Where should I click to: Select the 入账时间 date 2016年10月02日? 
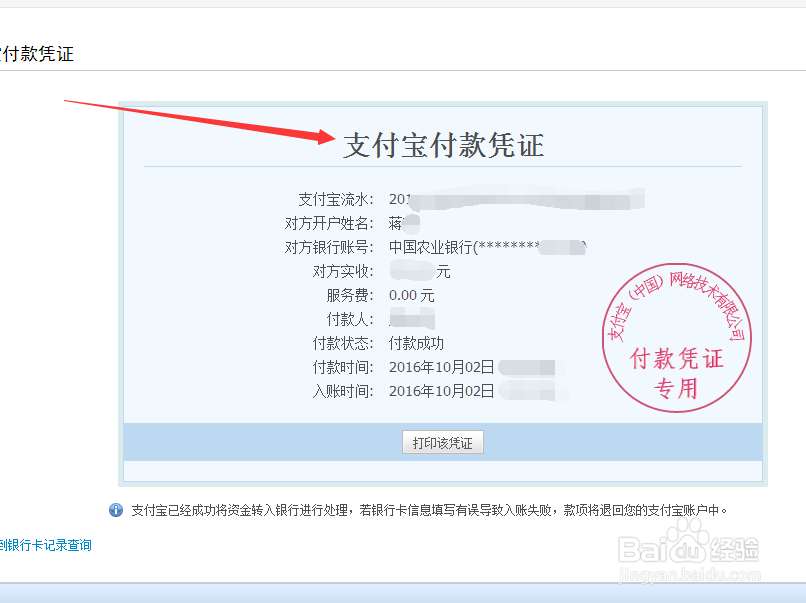tap(442, 391)
